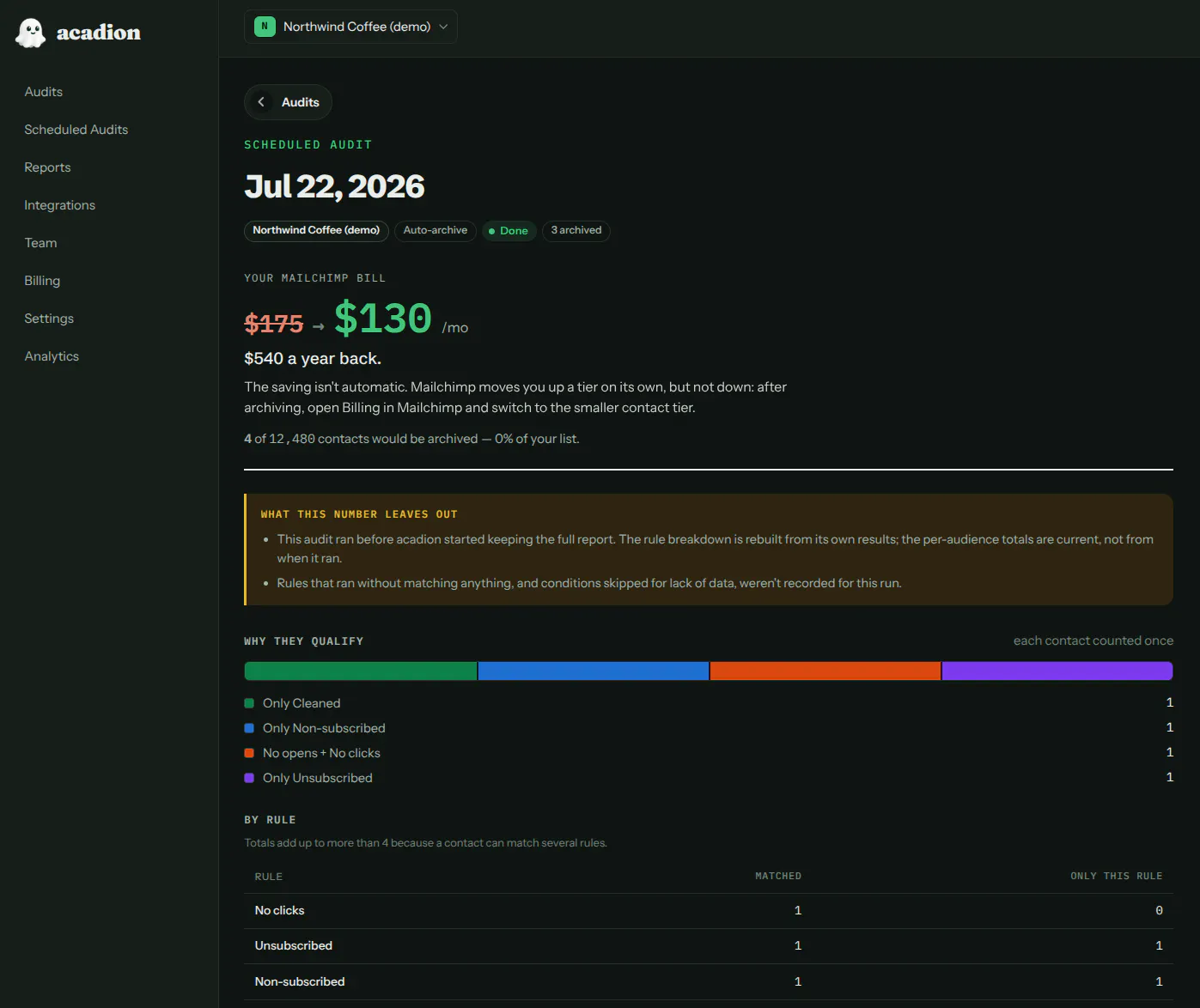Click the acadion ghost logo icon

coord(31,33)
